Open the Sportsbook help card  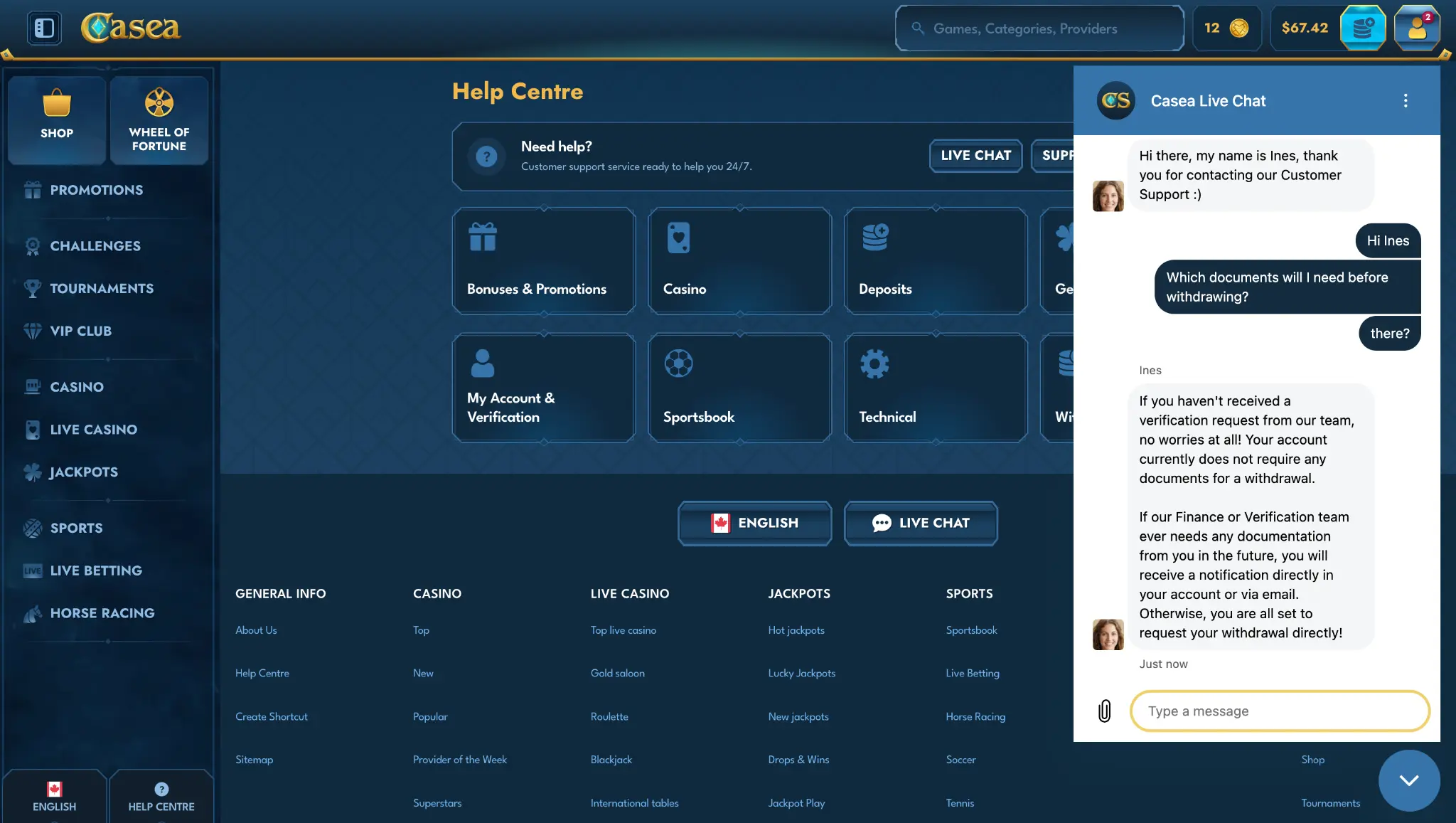(739, 388)
